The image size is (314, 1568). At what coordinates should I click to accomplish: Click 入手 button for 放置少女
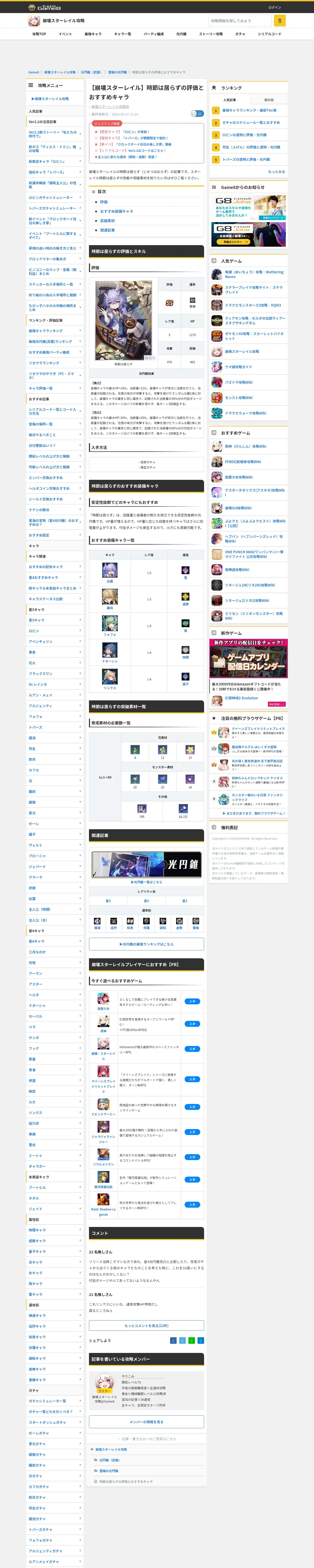pos(192,1001)
